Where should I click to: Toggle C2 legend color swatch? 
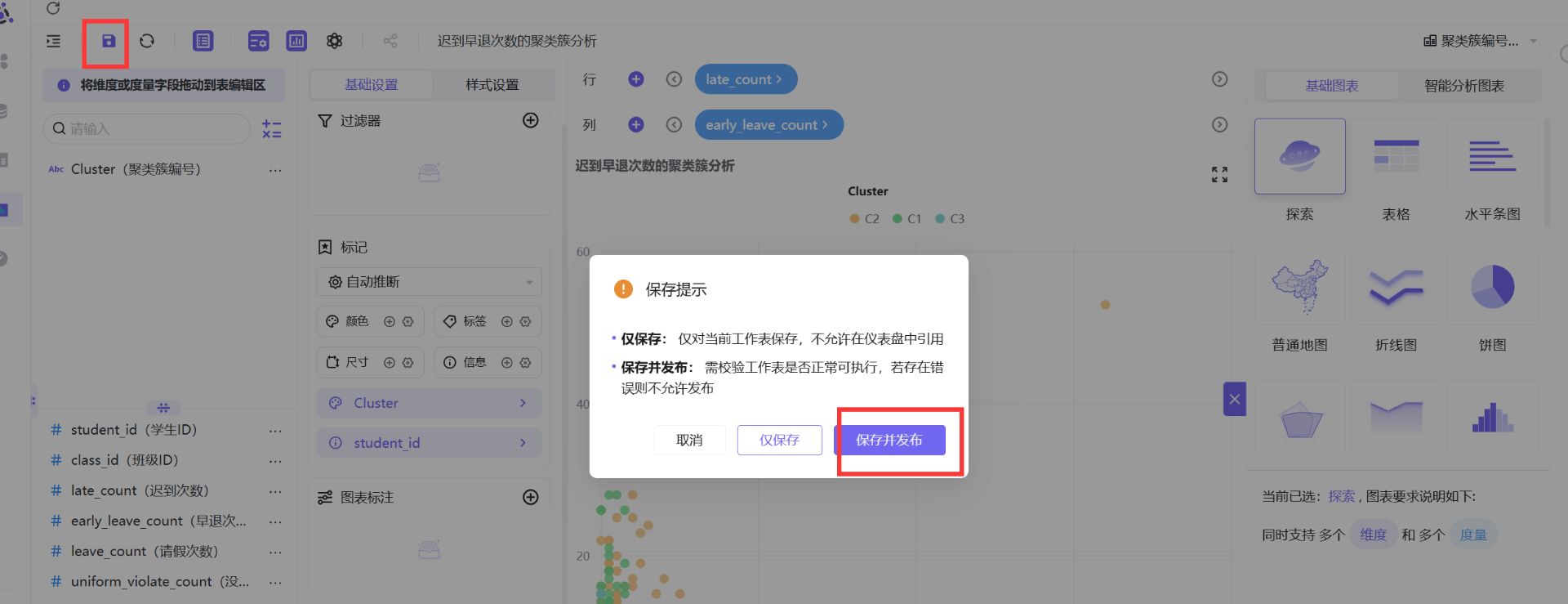pyautogui.click(x=854, y=218)
